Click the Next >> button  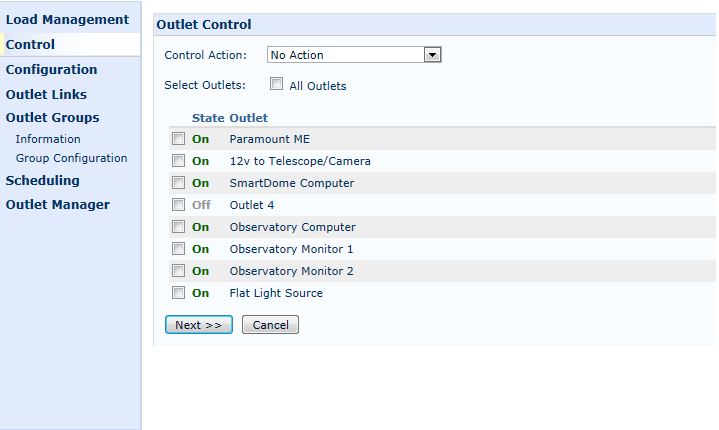199,325
